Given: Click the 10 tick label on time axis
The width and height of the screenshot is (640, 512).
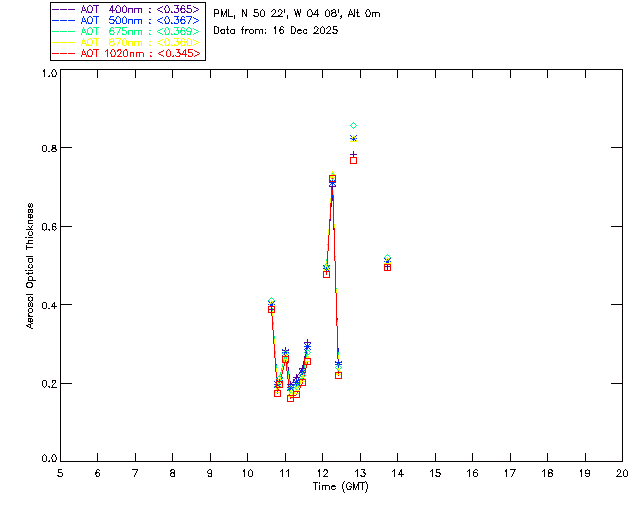Looking at the screenshot, I should point(247,473).
